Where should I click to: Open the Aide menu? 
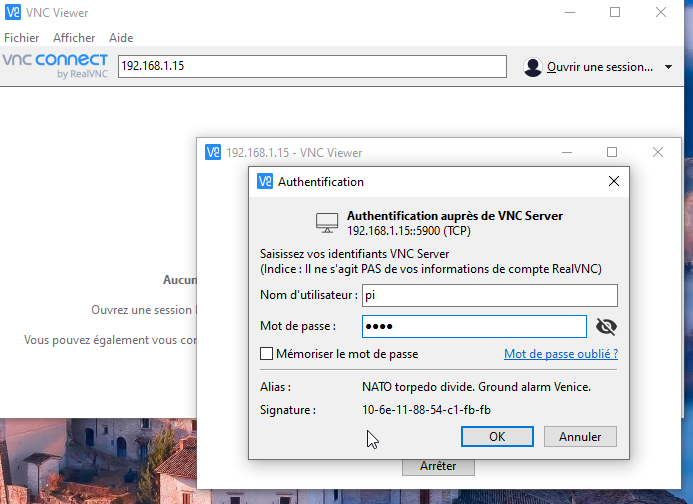tap(121, 38)
